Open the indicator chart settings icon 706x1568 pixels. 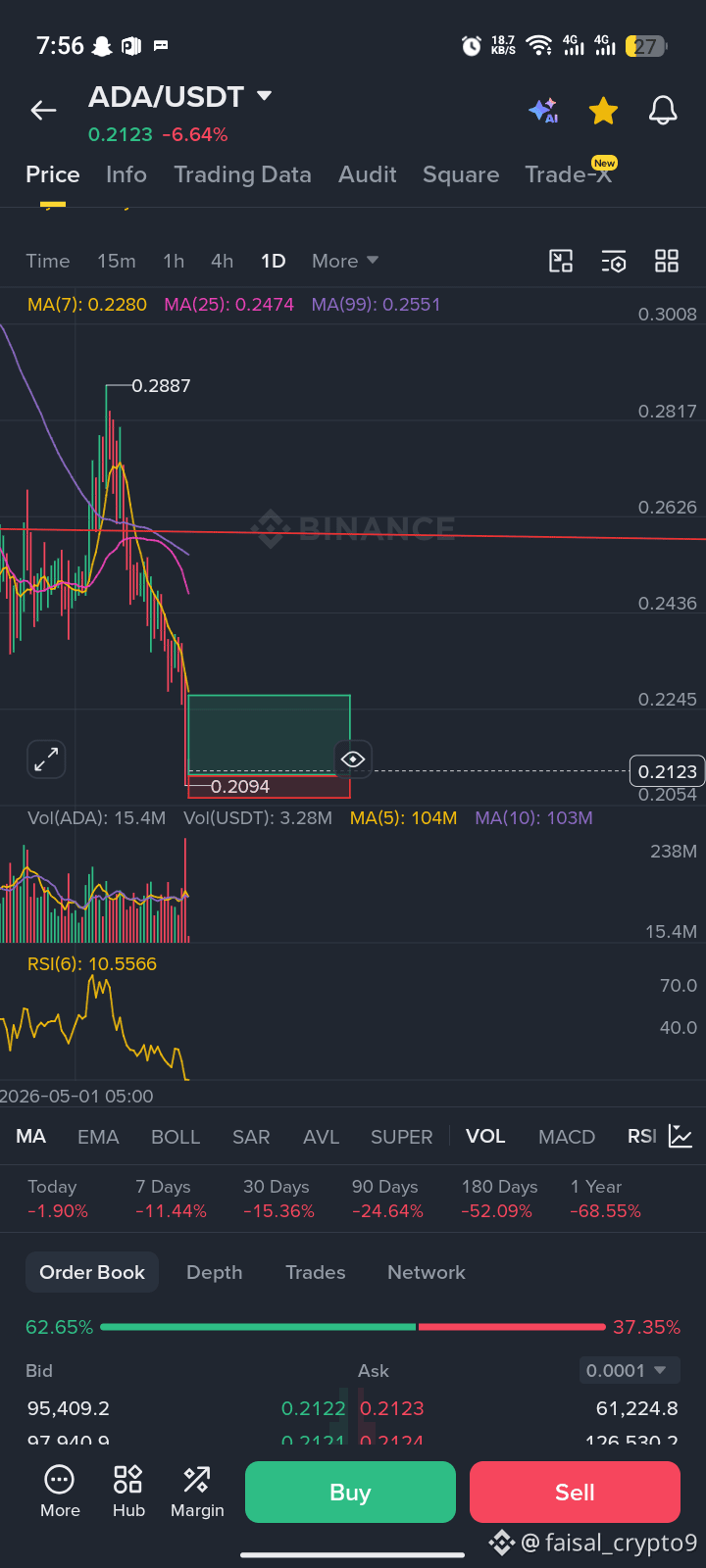[681, 1136]
